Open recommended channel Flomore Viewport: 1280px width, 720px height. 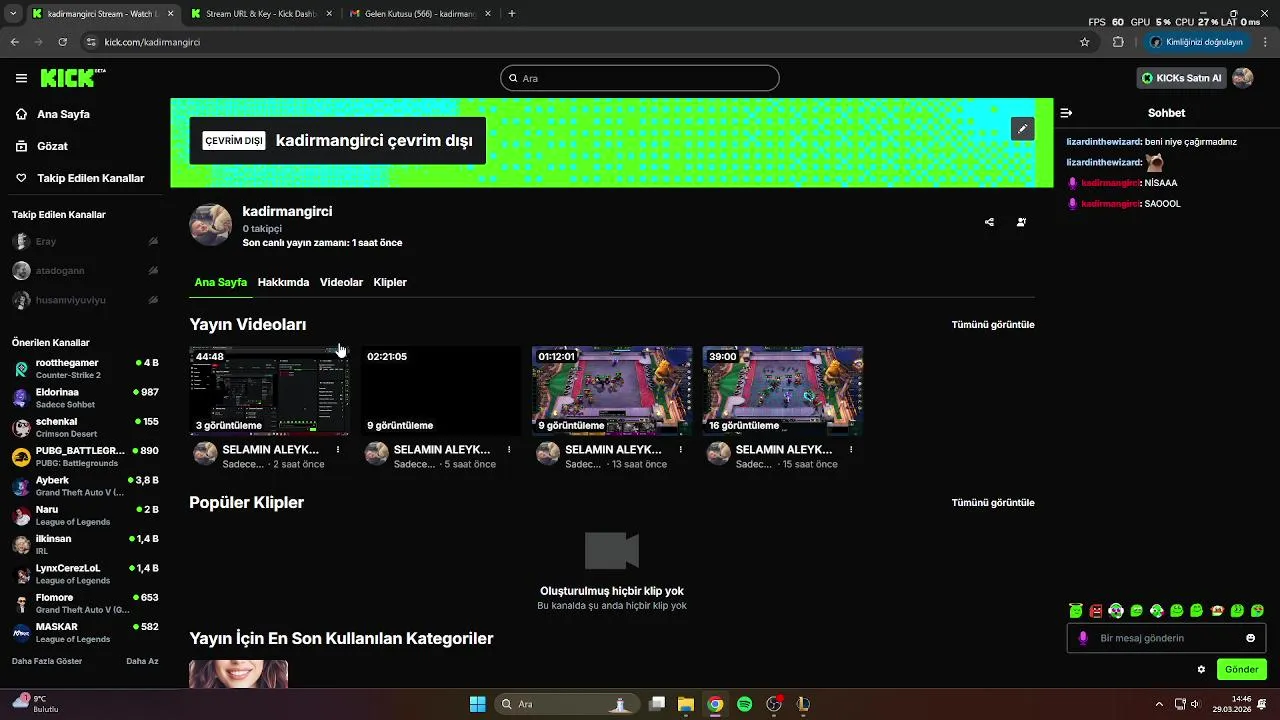point(85,604)
